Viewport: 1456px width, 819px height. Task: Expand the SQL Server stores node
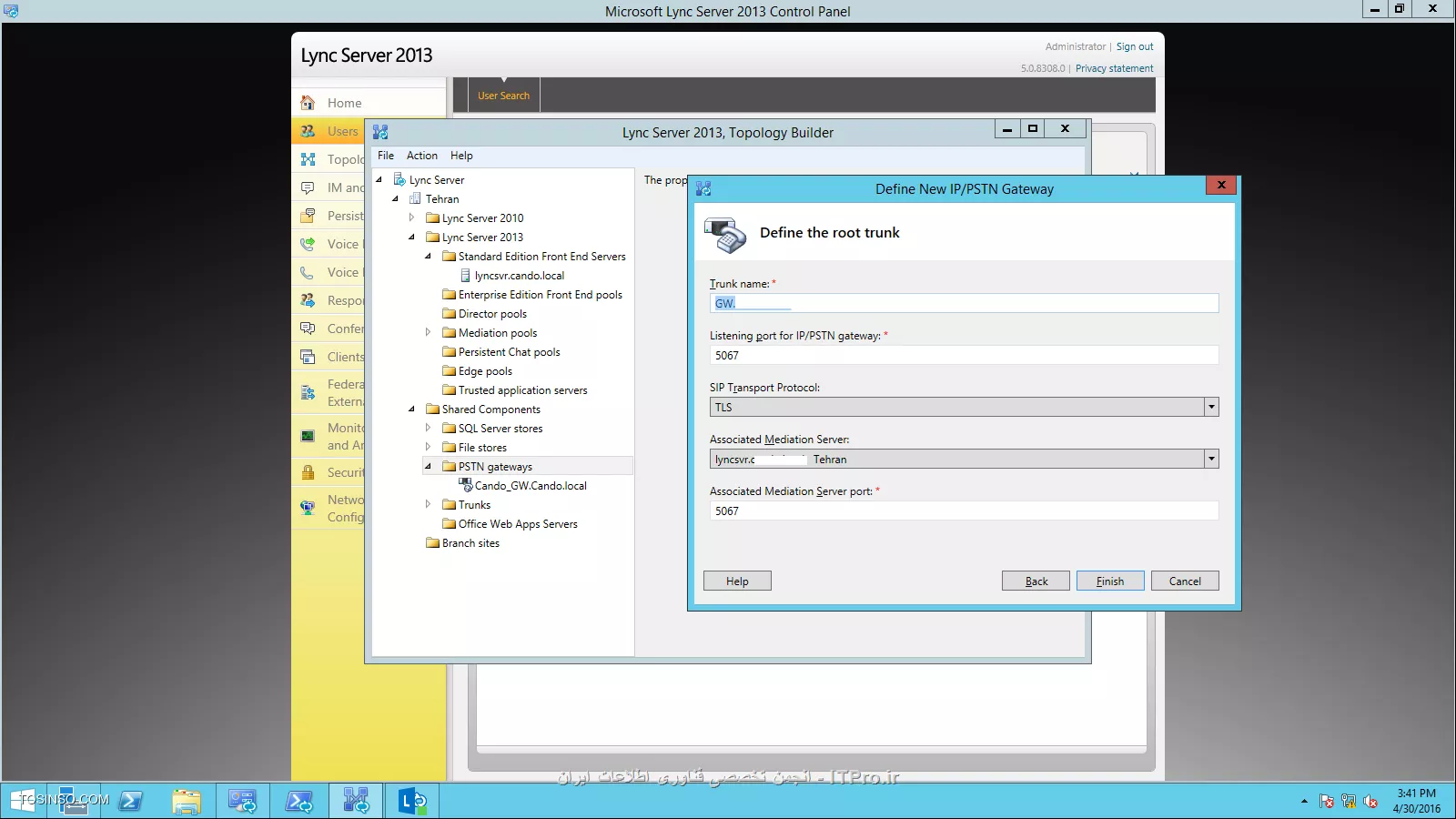428,428
